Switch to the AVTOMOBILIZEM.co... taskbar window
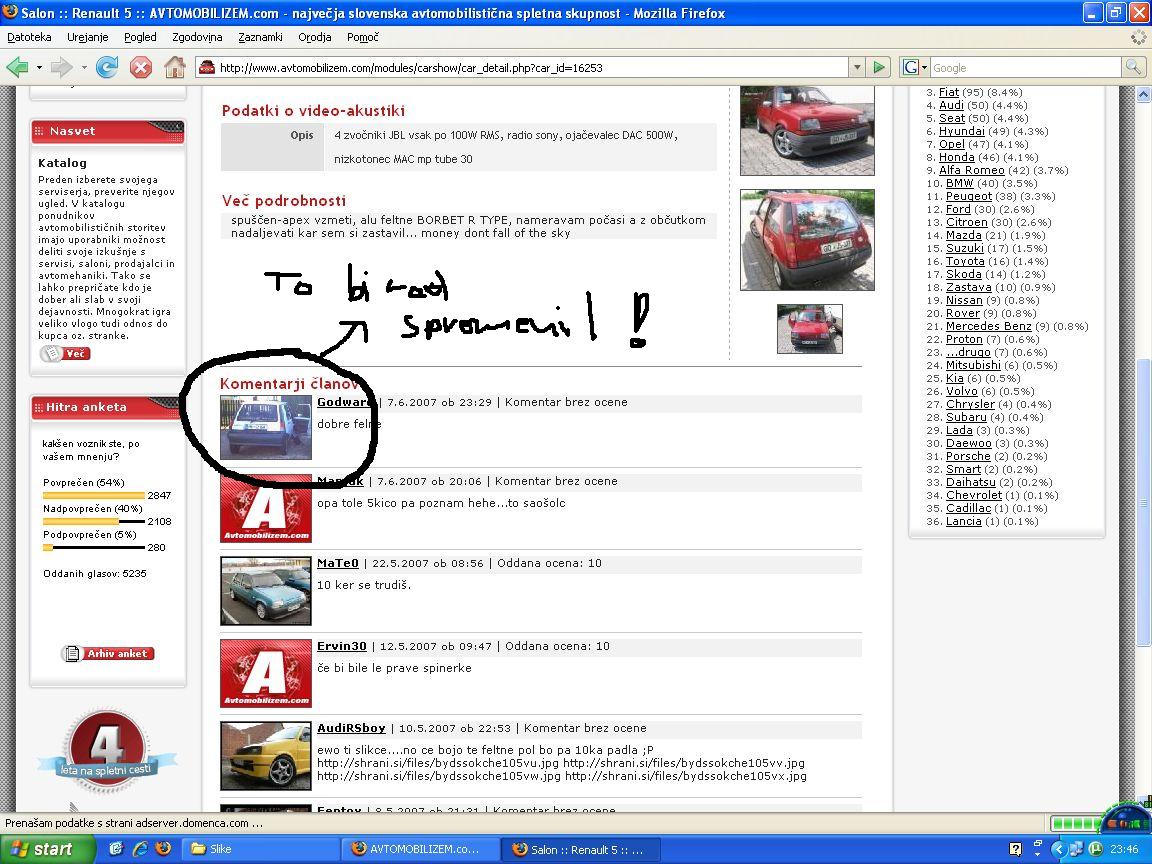 tap(421, 849)
